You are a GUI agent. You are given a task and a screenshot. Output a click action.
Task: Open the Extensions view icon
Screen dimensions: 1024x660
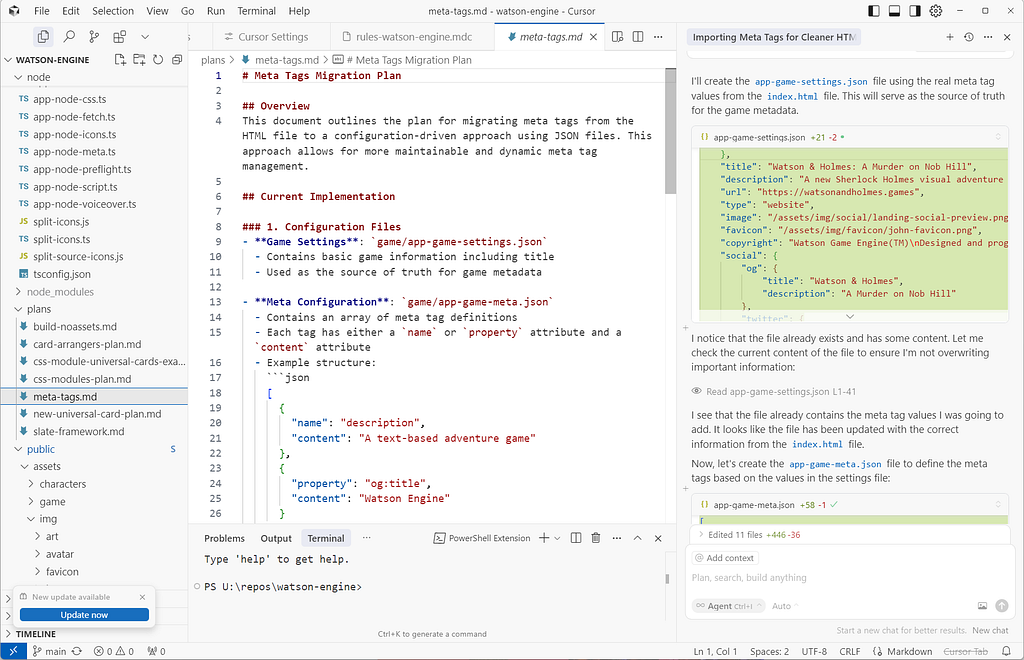(x=120, y=37)
